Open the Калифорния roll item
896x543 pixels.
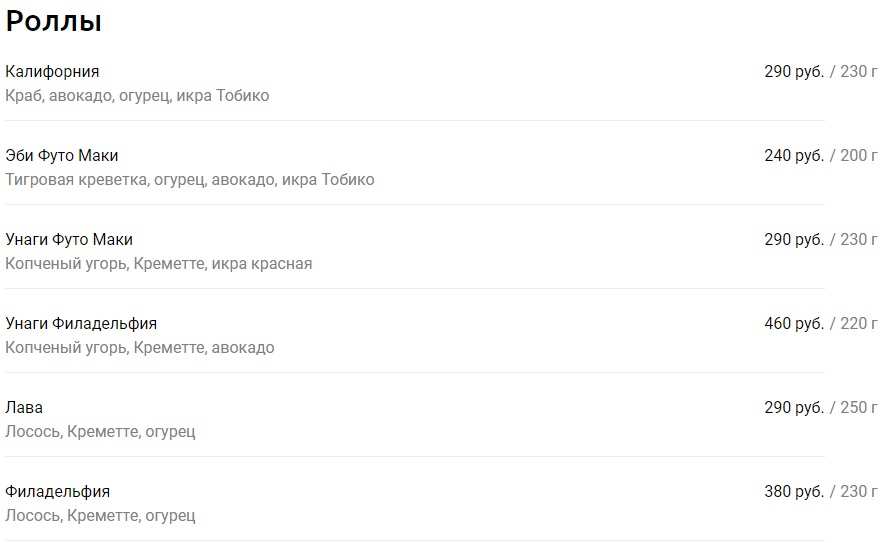[52, 72]
